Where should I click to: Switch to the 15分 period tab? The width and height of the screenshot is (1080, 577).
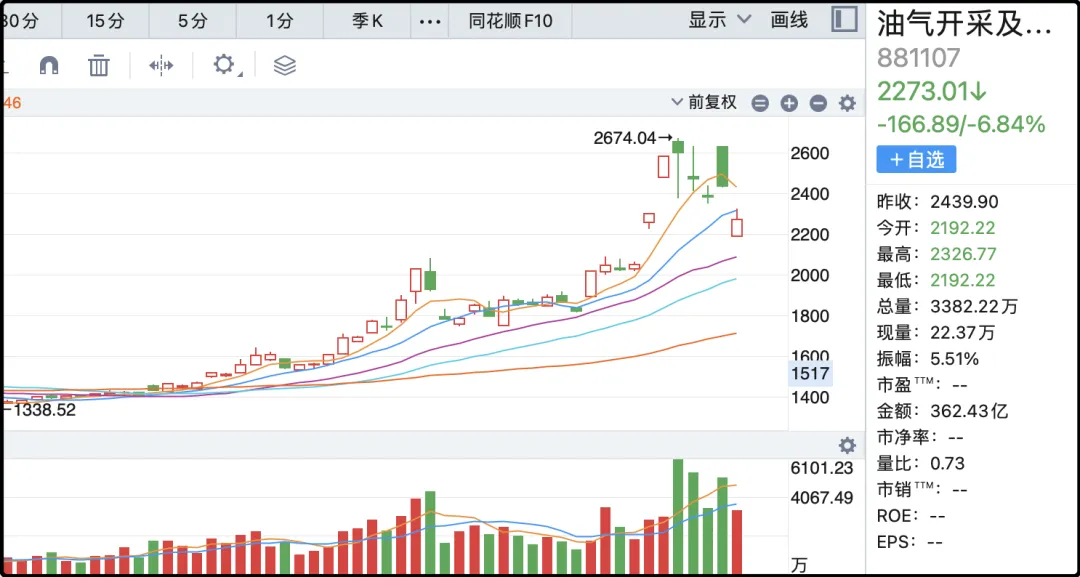click(104, 21)
